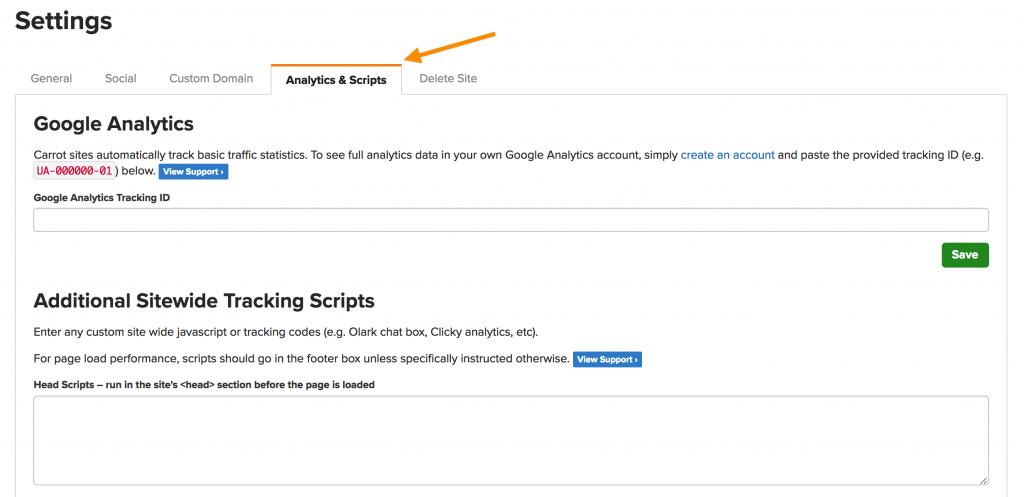
Task: Click the custom site wide javascript description text
Action: pyautogui.click(x=285, y=332)
